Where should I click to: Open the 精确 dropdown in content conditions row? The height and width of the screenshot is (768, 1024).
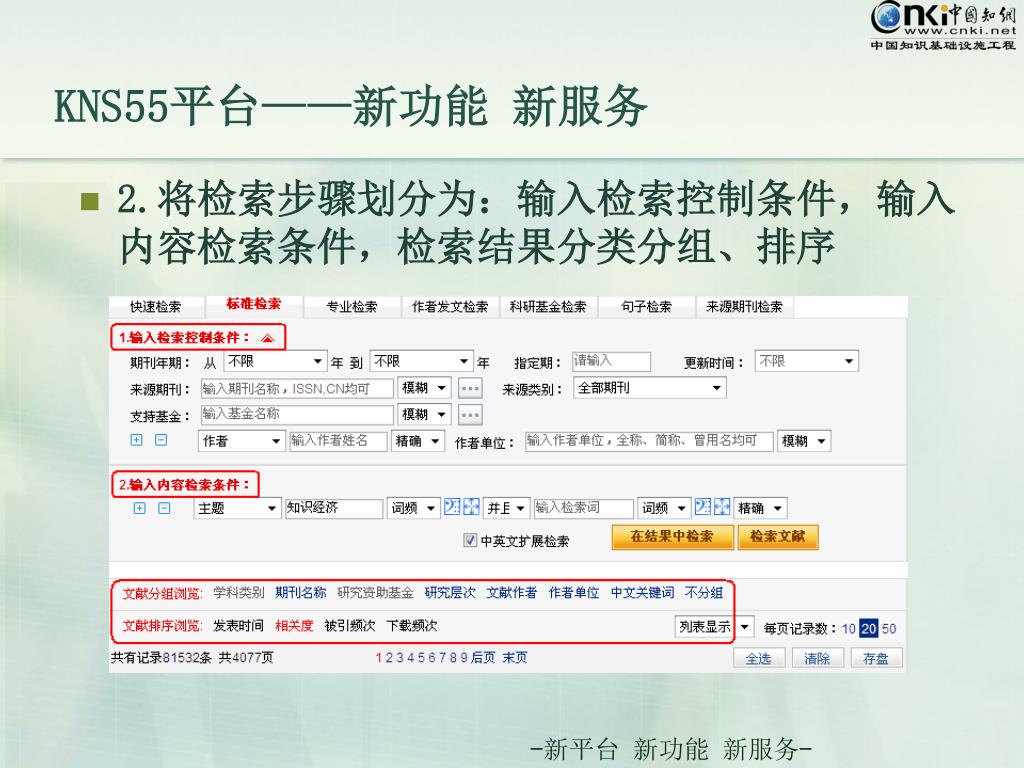(x=760, y=508)
